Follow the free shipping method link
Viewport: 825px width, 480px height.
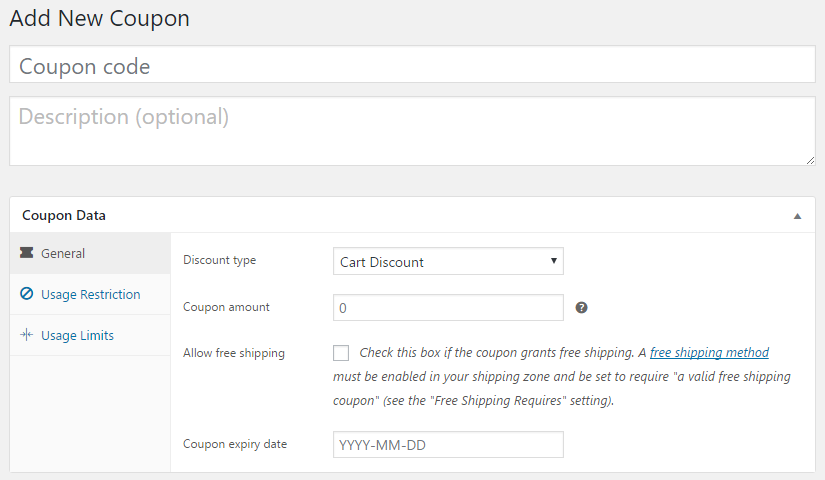709,353
